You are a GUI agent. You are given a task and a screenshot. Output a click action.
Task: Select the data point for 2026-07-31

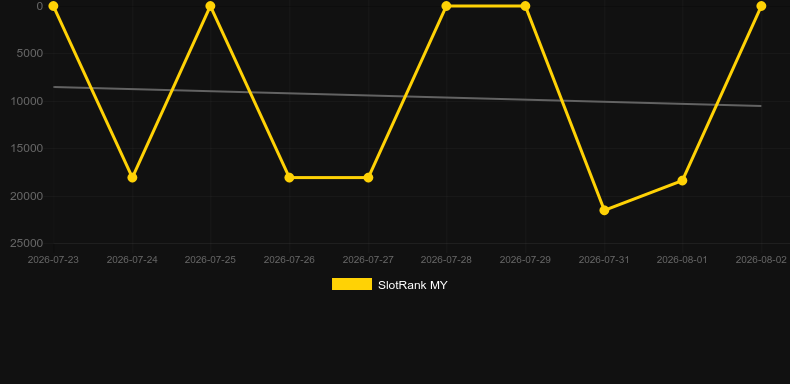pyautogui.click(x=604, y=210)
